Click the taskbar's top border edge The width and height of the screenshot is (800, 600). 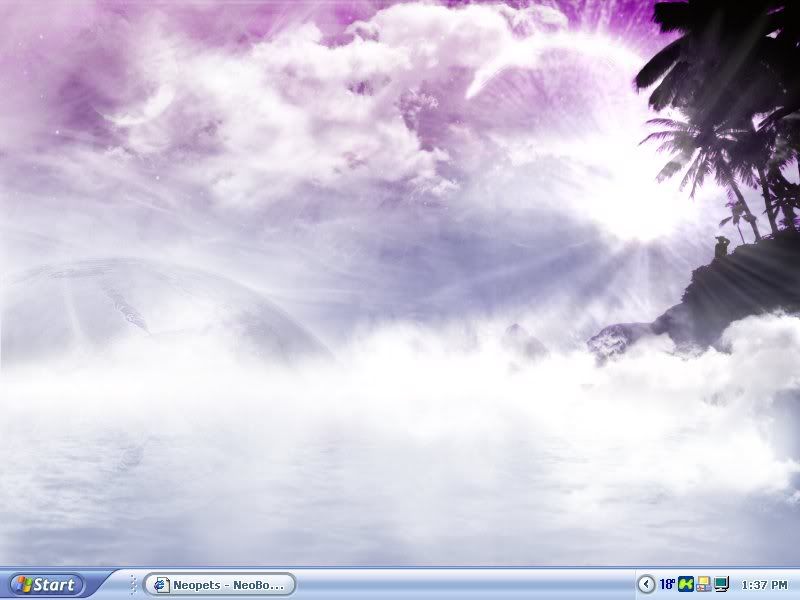click(400, 569)
